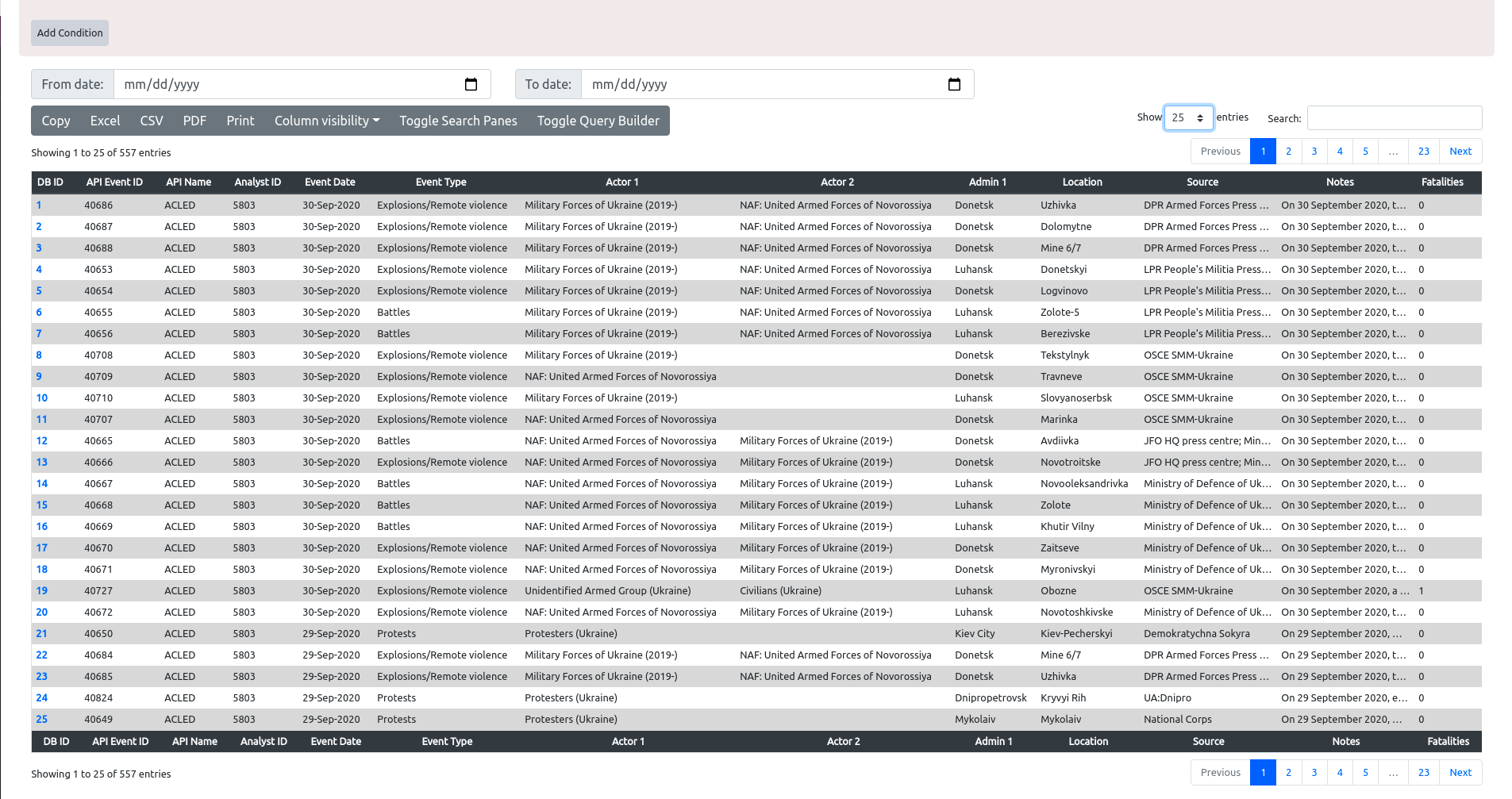Select current page 1 in bottom pagination

[x=1263, y=772]
